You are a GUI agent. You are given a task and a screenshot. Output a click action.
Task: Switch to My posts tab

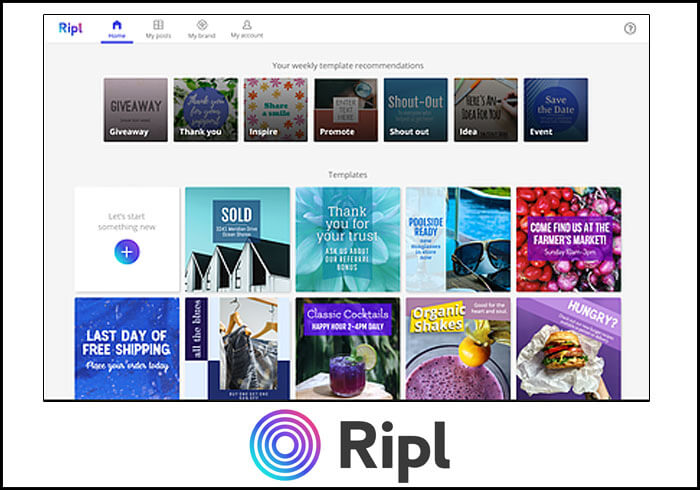[158, 29]
